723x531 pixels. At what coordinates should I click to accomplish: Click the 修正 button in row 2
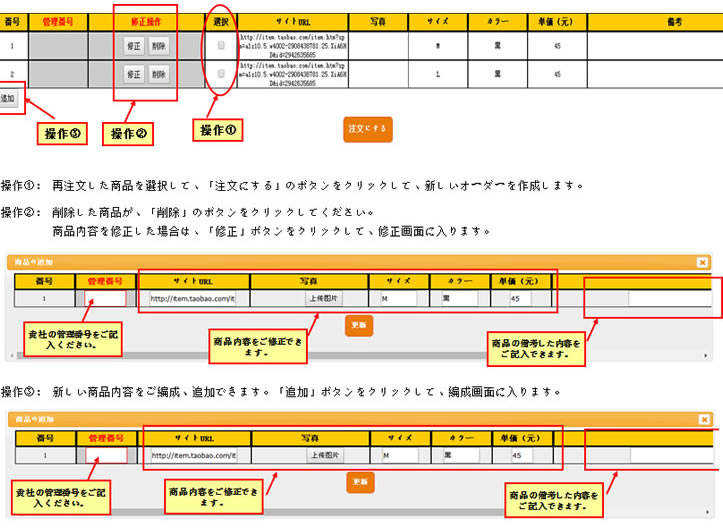point(134,74)
